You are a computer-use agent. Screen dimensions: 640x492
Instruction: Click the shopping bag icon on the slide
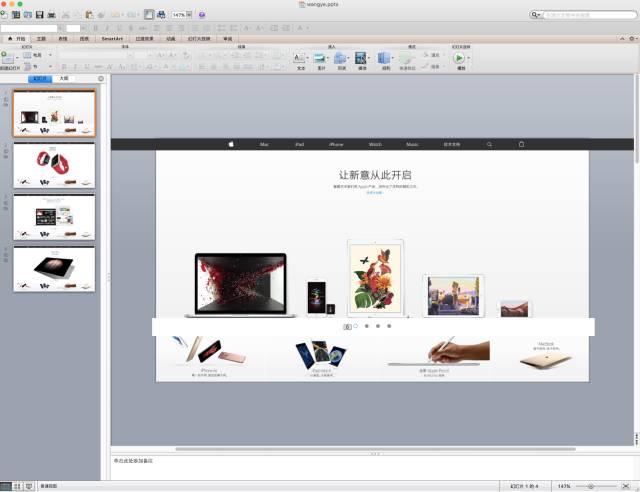point(521,144)
